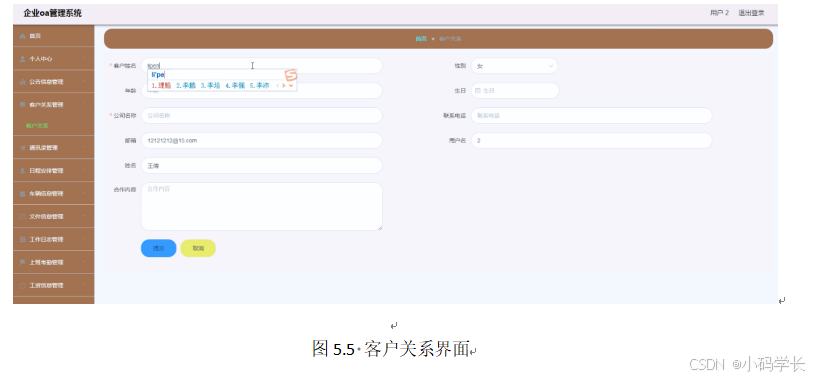Click the 首页 home icon in sidebar
The height and width of the screenshot is (380, 817).
point(22,36)
